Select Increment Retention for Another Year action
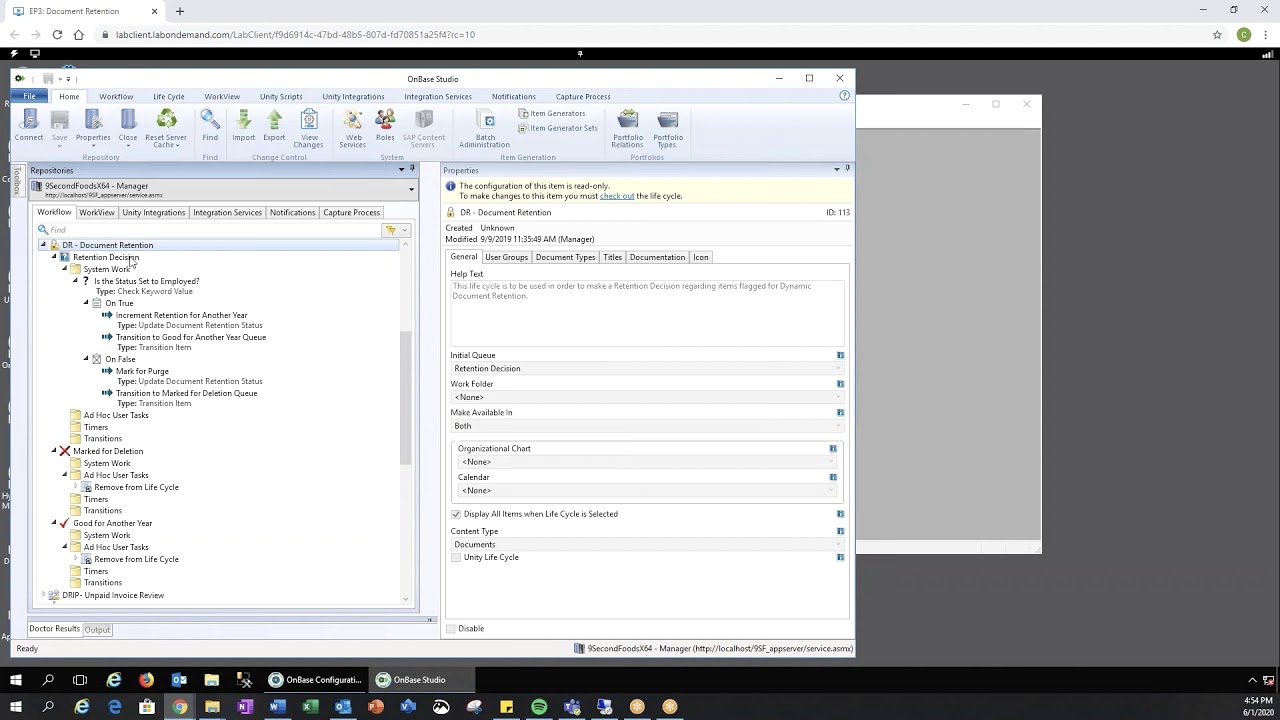The height and width of the screenshot is (720, 1280). pyautogui.click(x=181, y=315)
